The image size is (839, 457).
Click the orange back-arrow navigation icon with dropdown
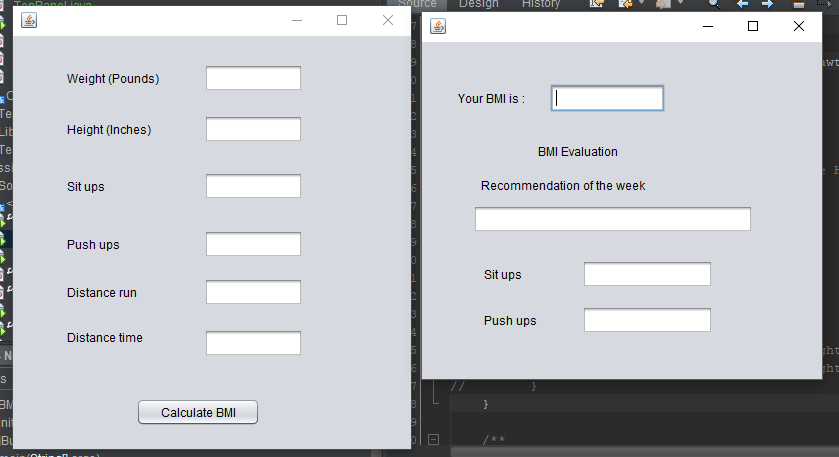pos(625,4)
